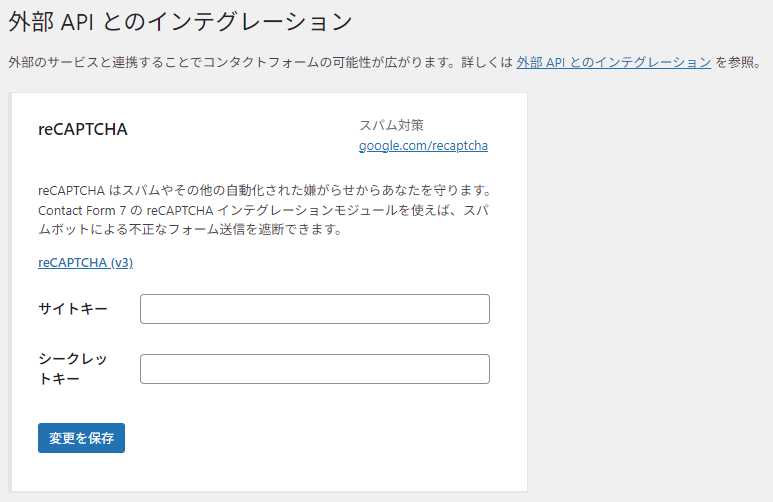Screen dimensions: 773x502
Task: Click the サイトキー field label
Action: click(73, 309)
